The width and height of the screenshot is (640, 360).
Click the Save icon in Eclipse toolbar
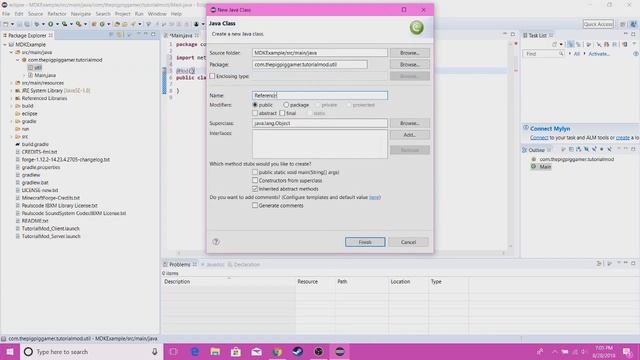coord(20,24)
